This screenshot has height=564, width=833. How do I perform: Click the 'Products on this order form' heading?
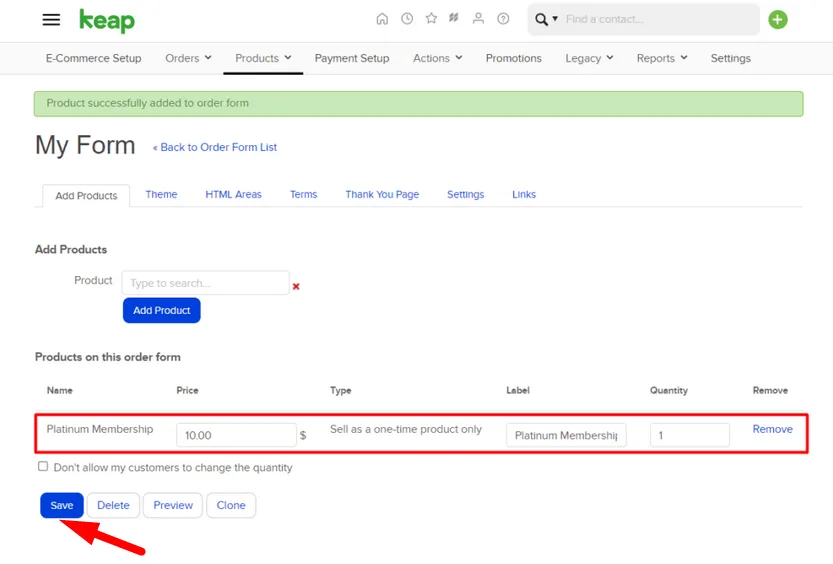point(108,357)
